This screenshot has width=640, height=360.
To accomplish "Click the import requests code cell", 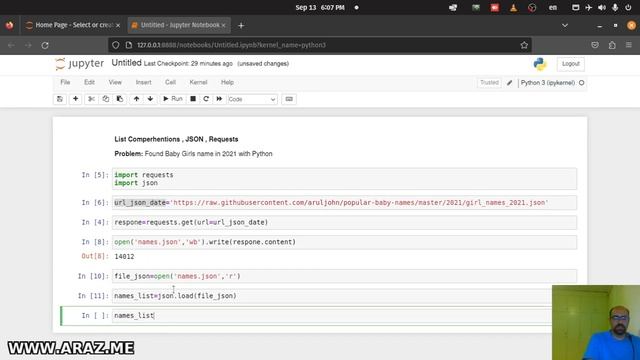I will click(344, 179).
